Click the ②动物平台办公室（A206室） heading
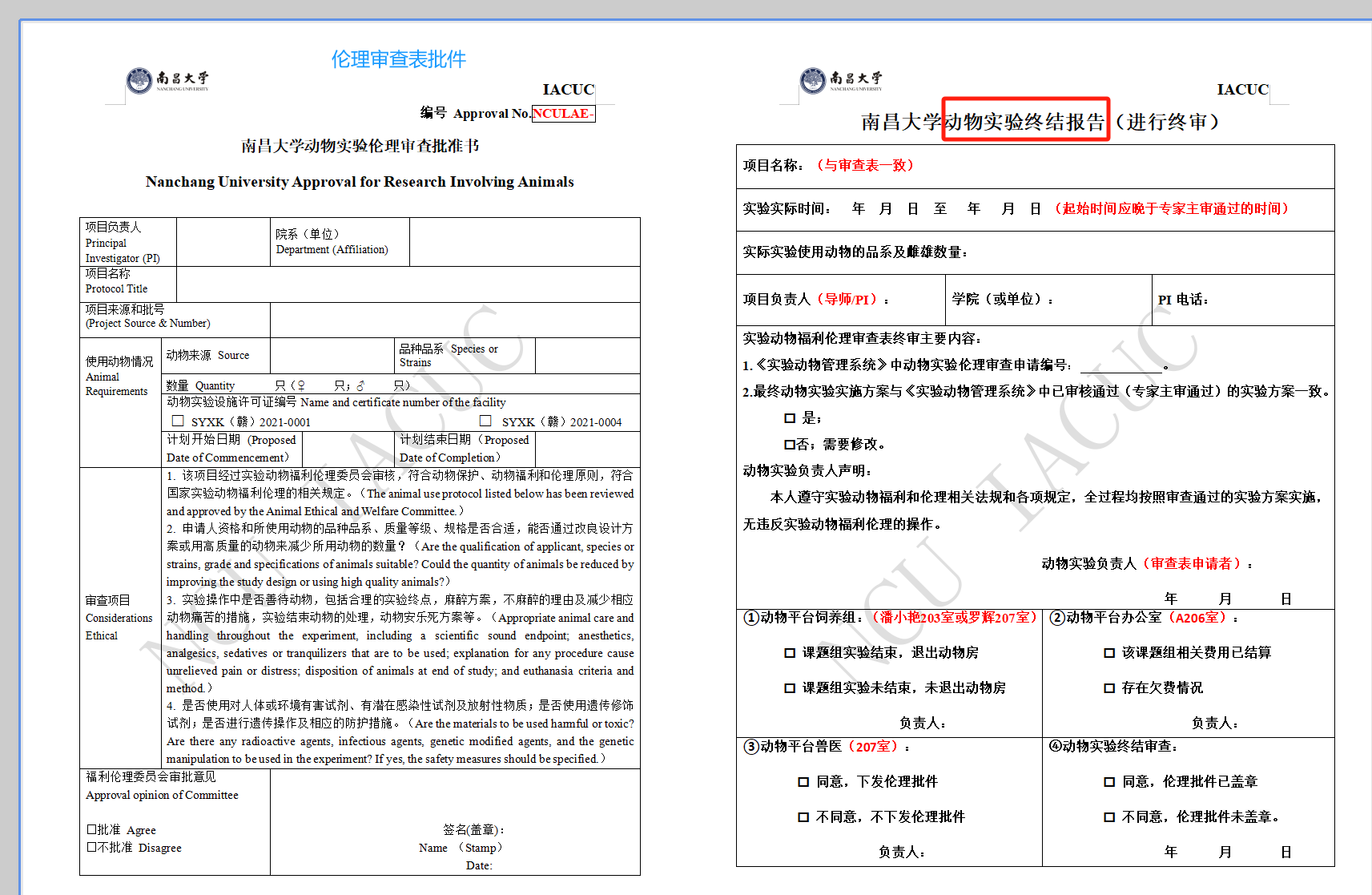 1144,618
